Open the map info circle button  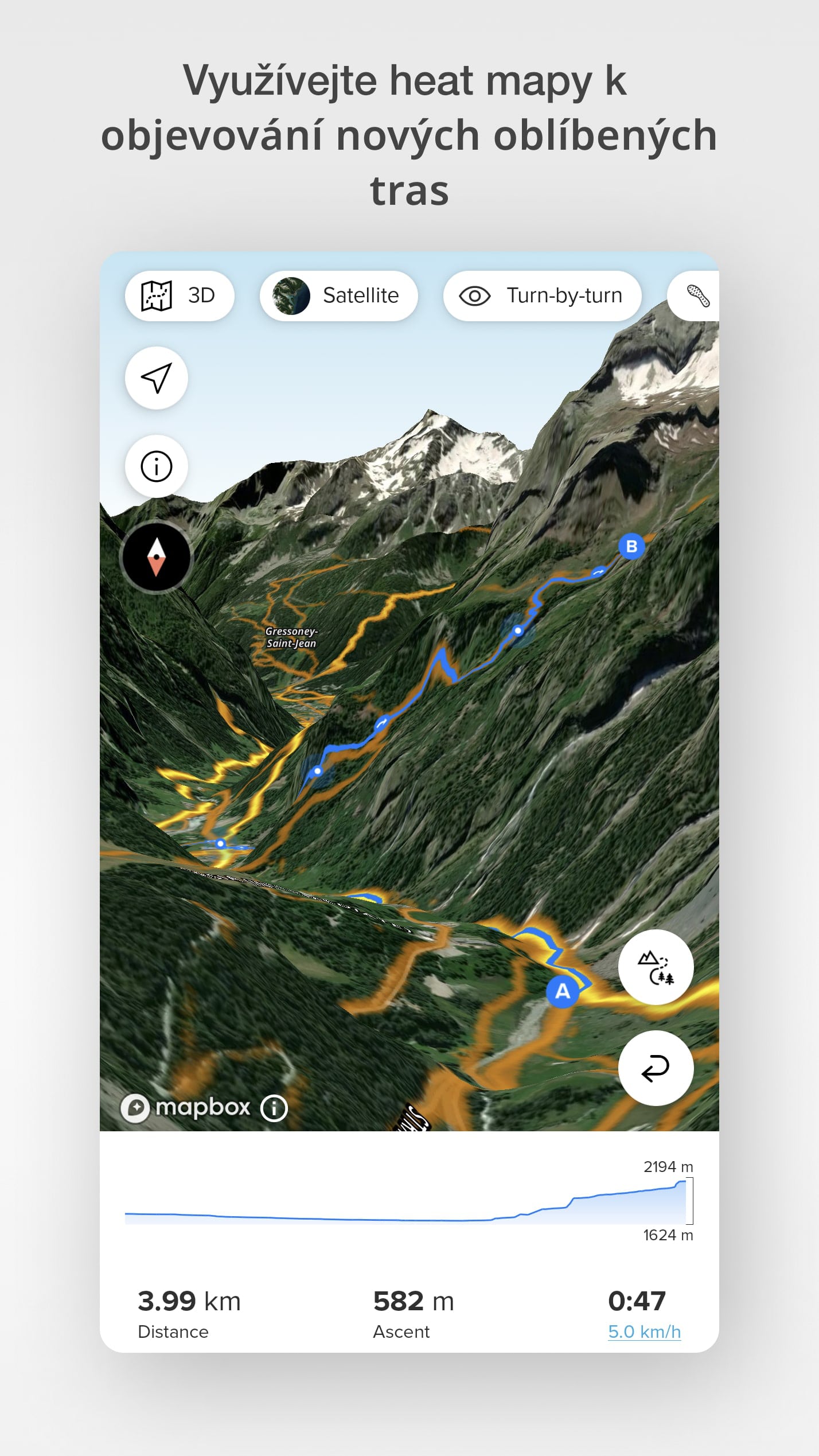pos(157,466)
